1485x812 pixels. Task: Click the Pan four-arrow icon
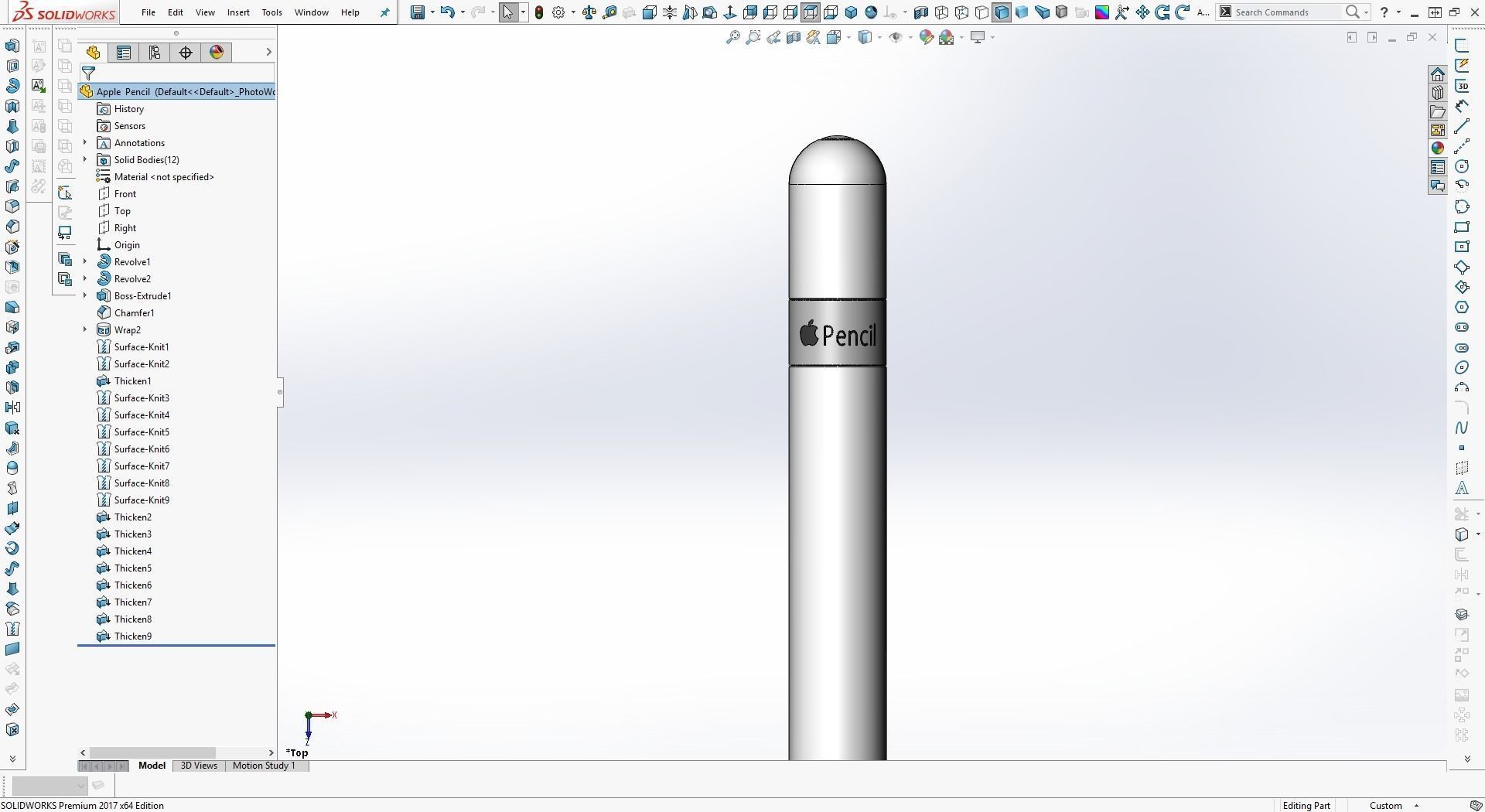coord(1142,12)
